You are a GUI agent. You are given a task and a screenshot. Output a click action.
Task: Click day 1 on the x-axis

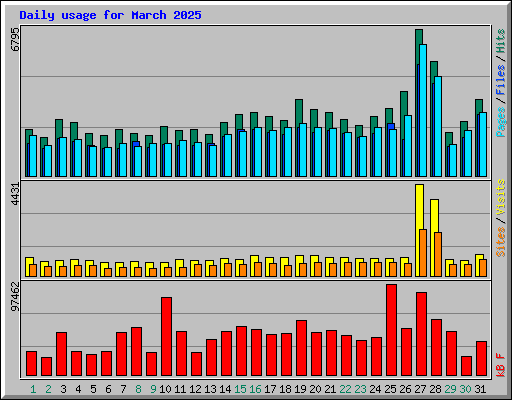[x=33, y=389]
